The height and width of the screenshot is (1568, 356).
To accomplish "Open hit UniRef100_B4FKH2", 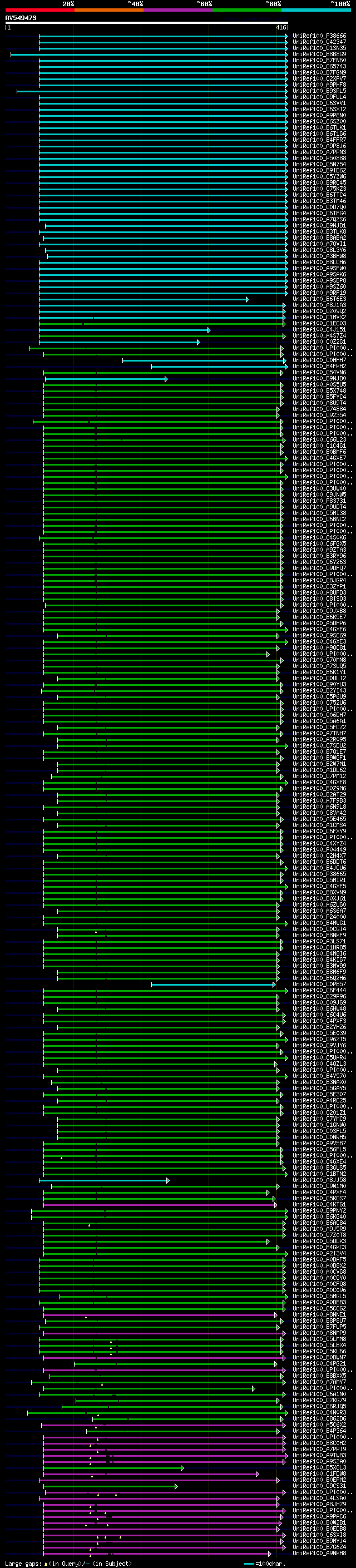I will [x=319, y=367].
